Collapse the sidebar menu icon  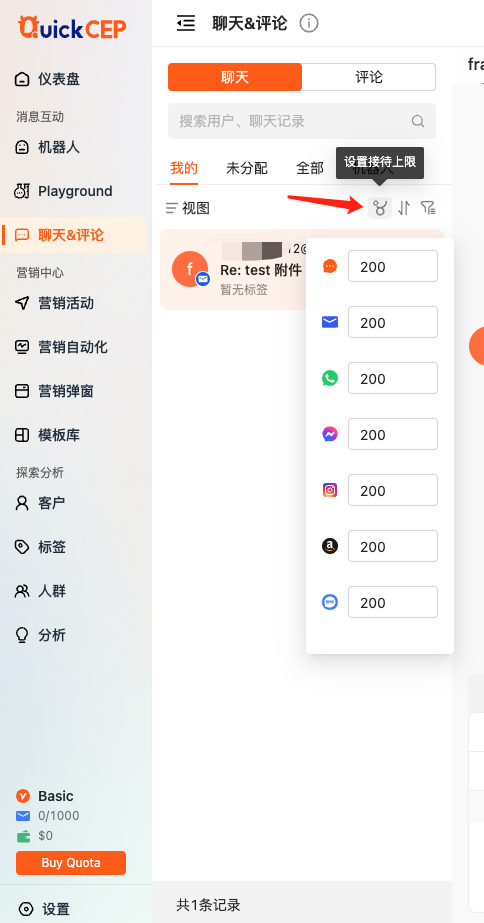tap(185, 24)
